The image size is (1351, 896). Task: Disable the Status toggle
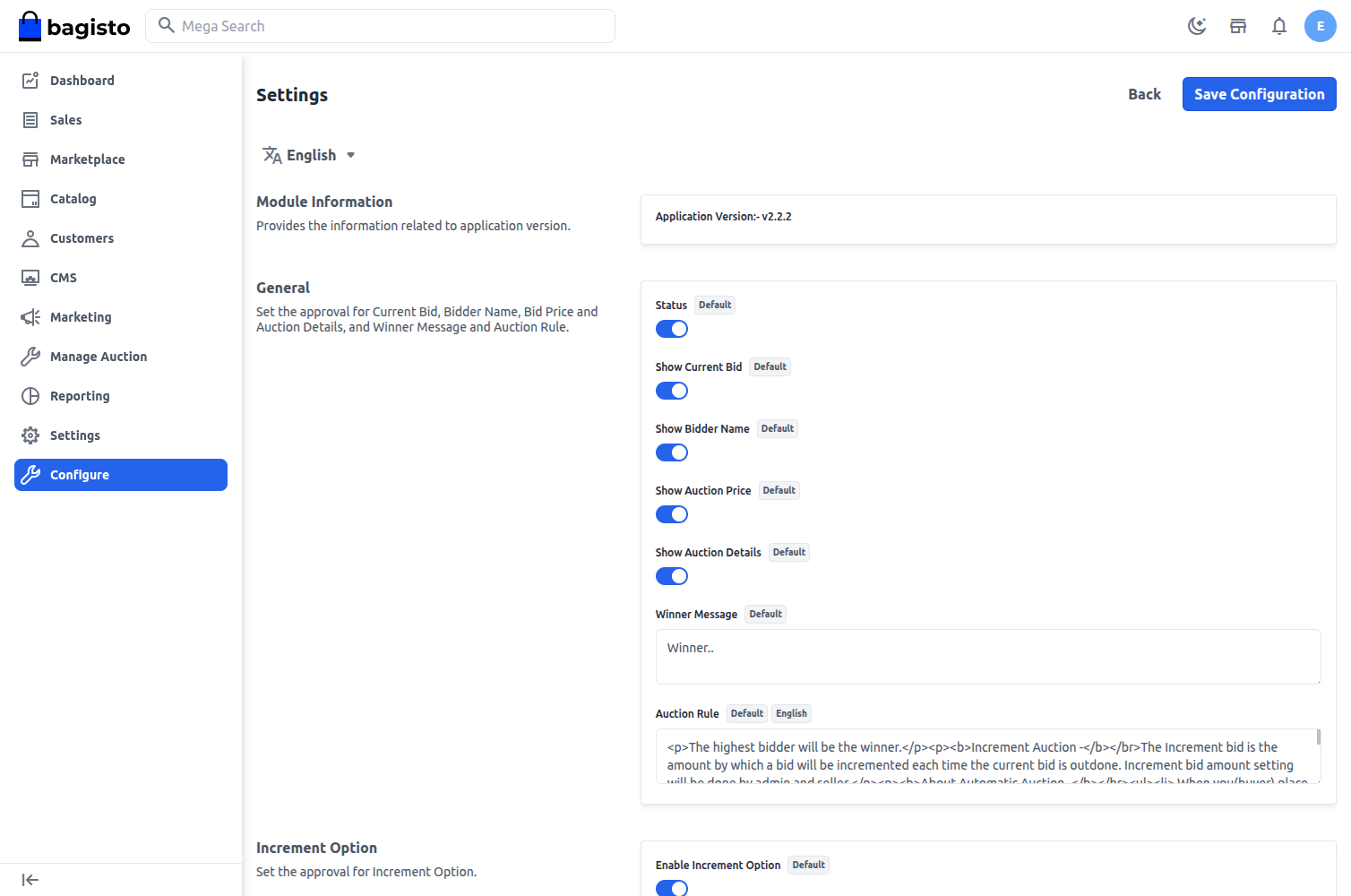tap(672, 329)
